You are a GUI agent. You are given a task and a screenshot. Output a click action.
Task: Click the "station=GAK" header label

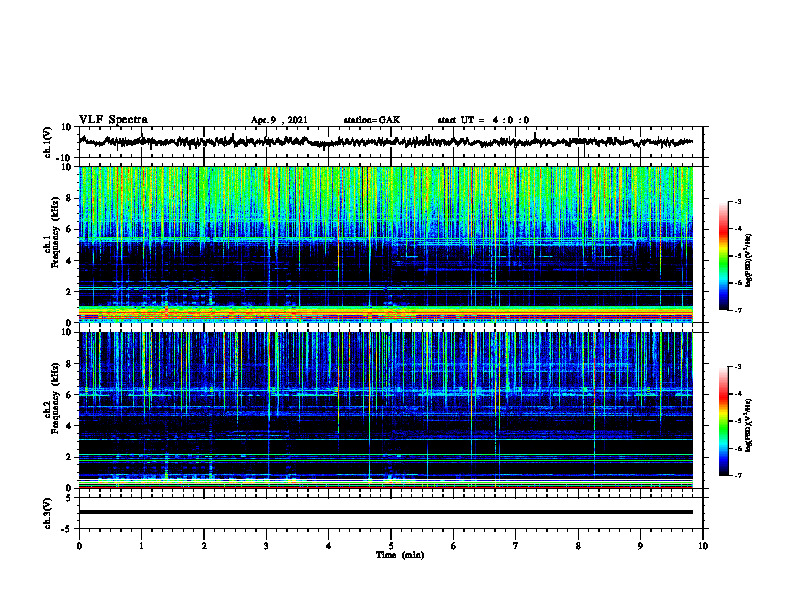pos(371,120)
